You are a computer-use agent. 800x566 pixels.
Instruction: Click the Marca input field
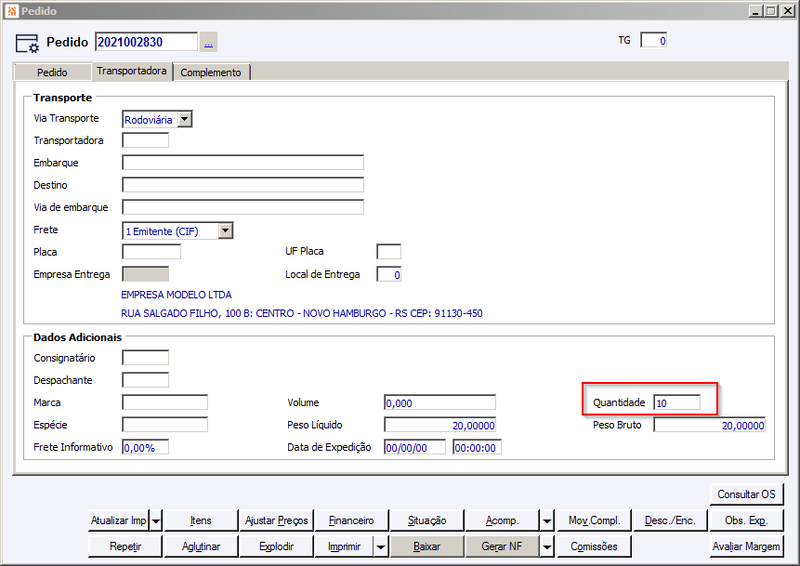coord(165,403)
